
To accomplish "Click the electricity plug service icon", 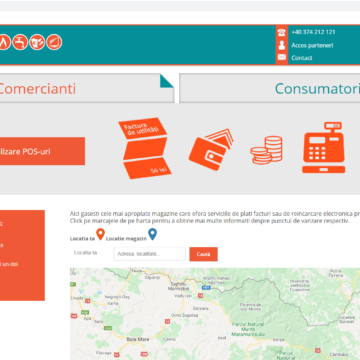I will coord(37,42).
